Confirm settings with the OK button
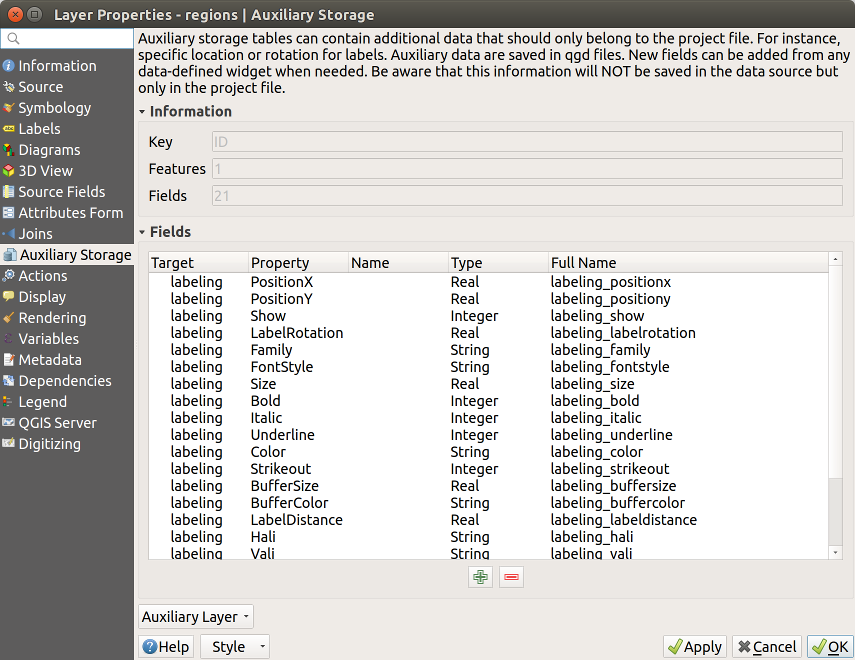This screenshot has width=855, height=660. point(830,647)
